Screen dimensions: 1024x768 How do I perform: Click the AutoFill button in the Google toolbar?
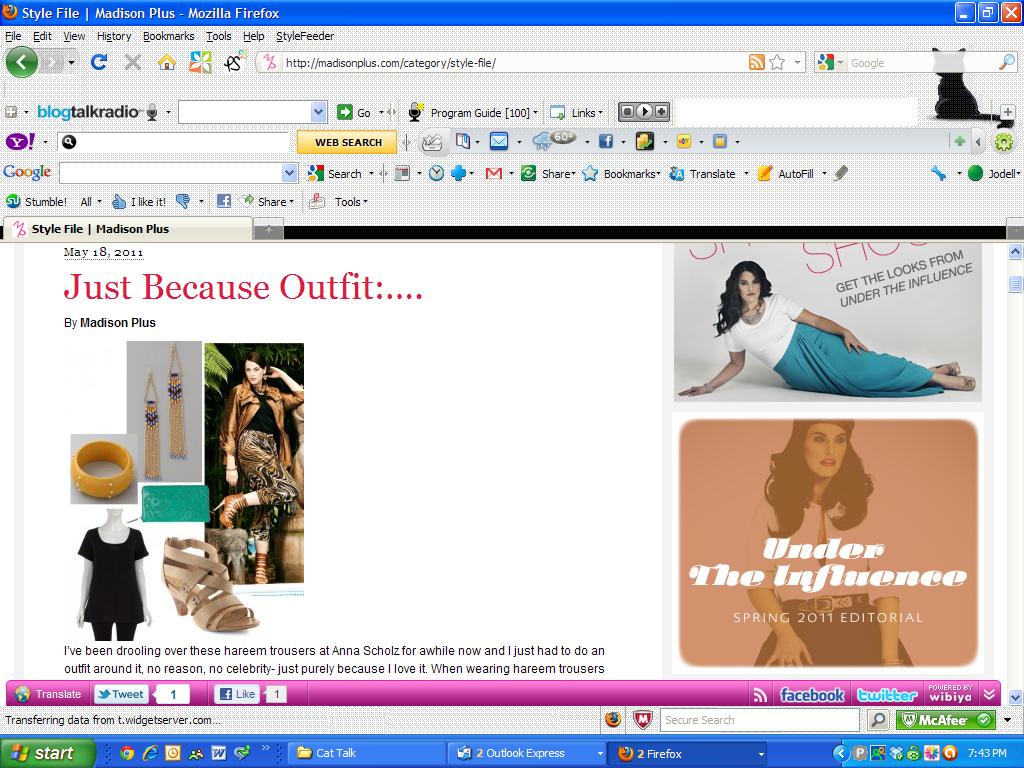pos(786,174)
